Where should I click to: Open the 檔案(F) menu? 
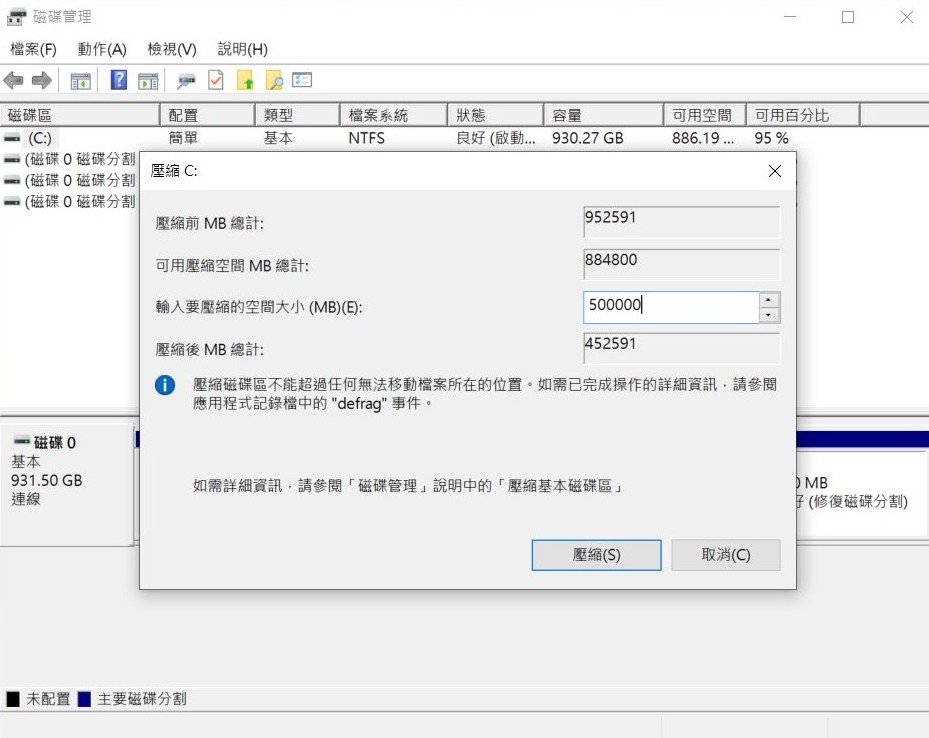click(x=33, y=49)
